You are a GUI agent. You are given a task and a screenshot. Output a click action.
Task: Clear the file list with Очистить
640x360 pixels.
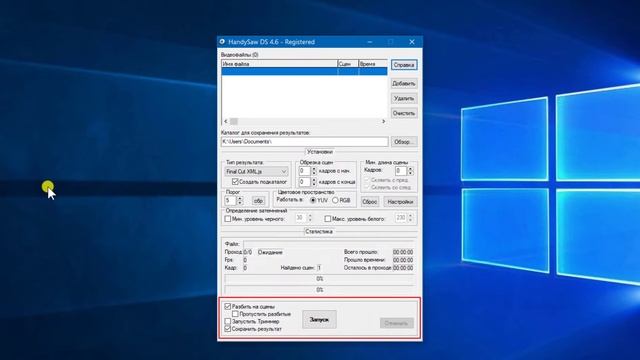pos(404,113)
